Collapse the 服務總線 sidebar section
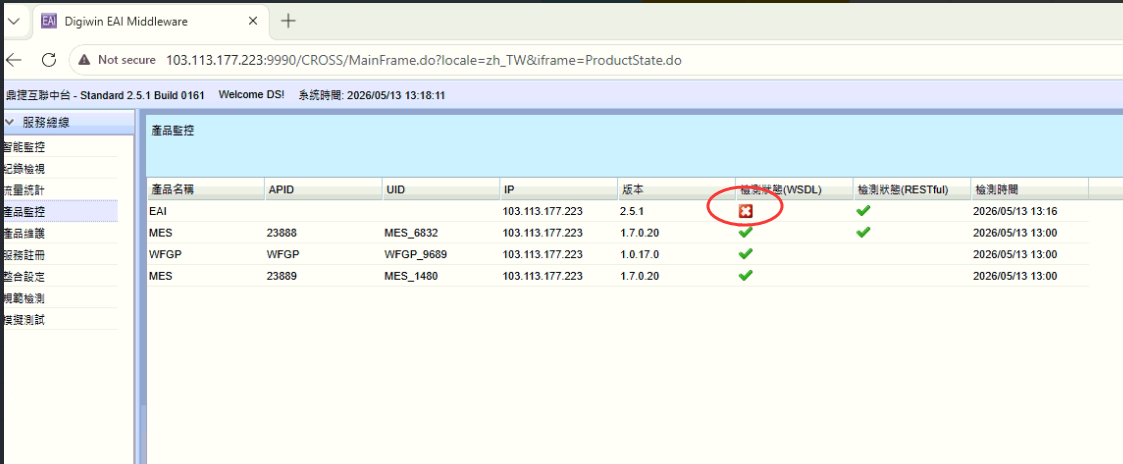The width and height of the screenshot is (1123, 464). (x=10, y=122)
